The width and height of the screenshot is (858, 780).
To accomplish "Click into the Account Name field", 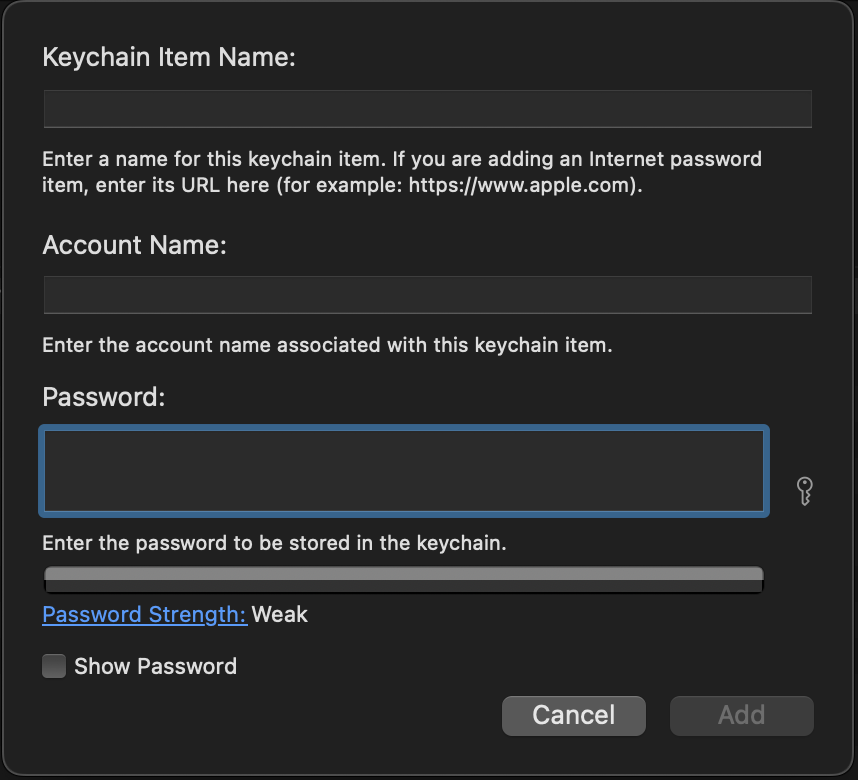I will pos(427,296).
